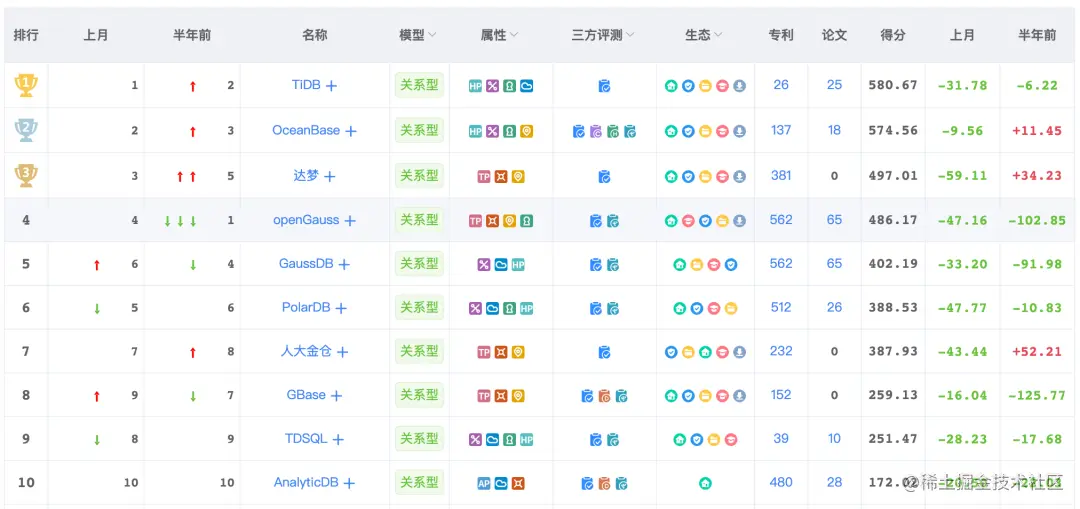This screenshot has width=1080, height=509.
Task: Click the teal HP attribute icon in TiDB row
Action: point(475,86)
